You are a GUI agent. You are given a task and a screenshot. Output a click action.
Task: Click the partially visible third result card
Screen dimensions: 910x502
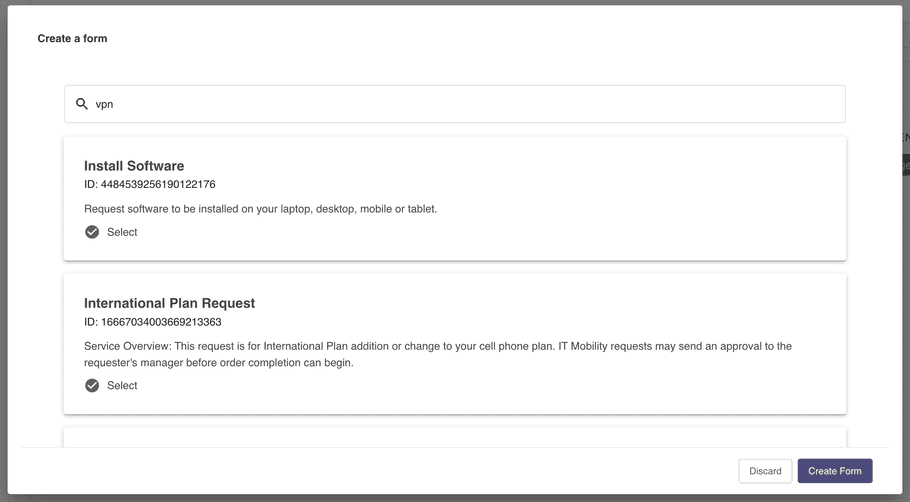tap(454, 438)
